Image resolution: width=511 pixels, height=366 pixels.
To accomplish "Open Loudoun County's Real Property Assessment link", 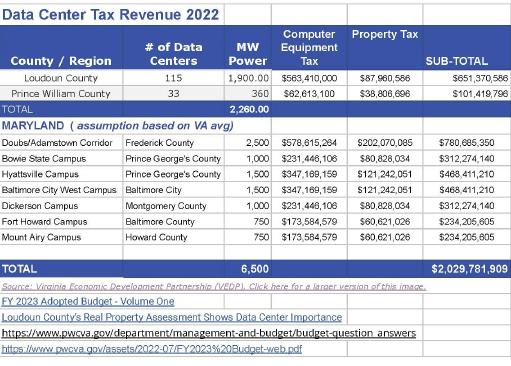I will (172, 317).
